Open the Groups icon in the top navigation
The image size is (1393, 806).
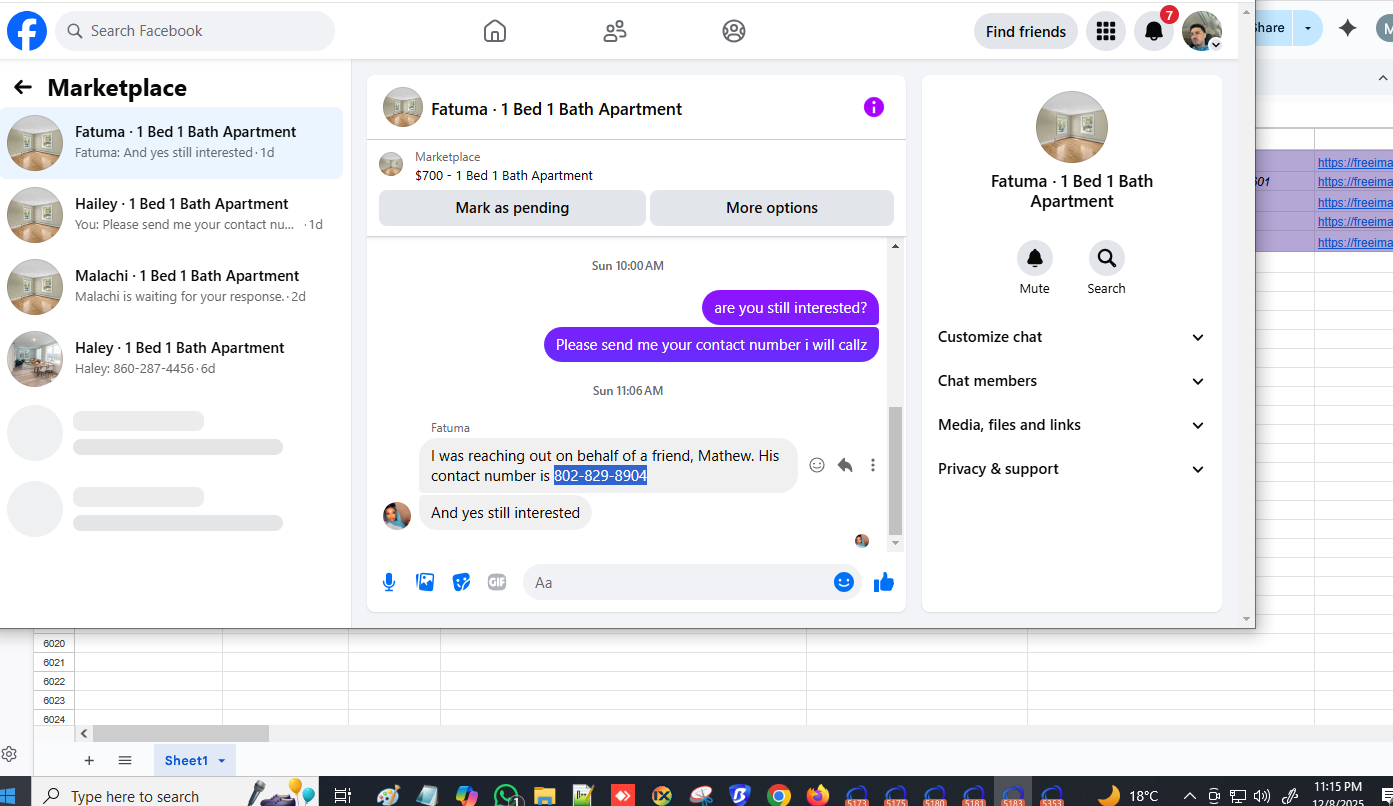(x=734, y=31)
